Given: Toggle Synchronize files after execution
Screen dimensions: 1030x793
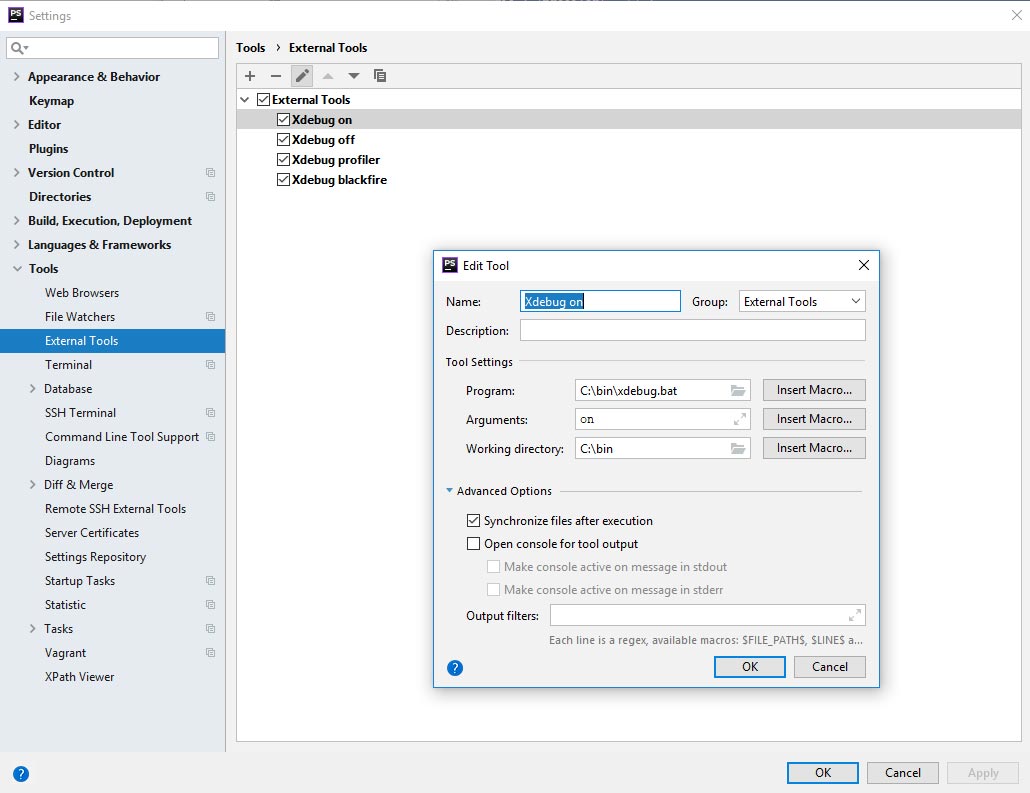Looking at the screenshot, I should point(473,520).
